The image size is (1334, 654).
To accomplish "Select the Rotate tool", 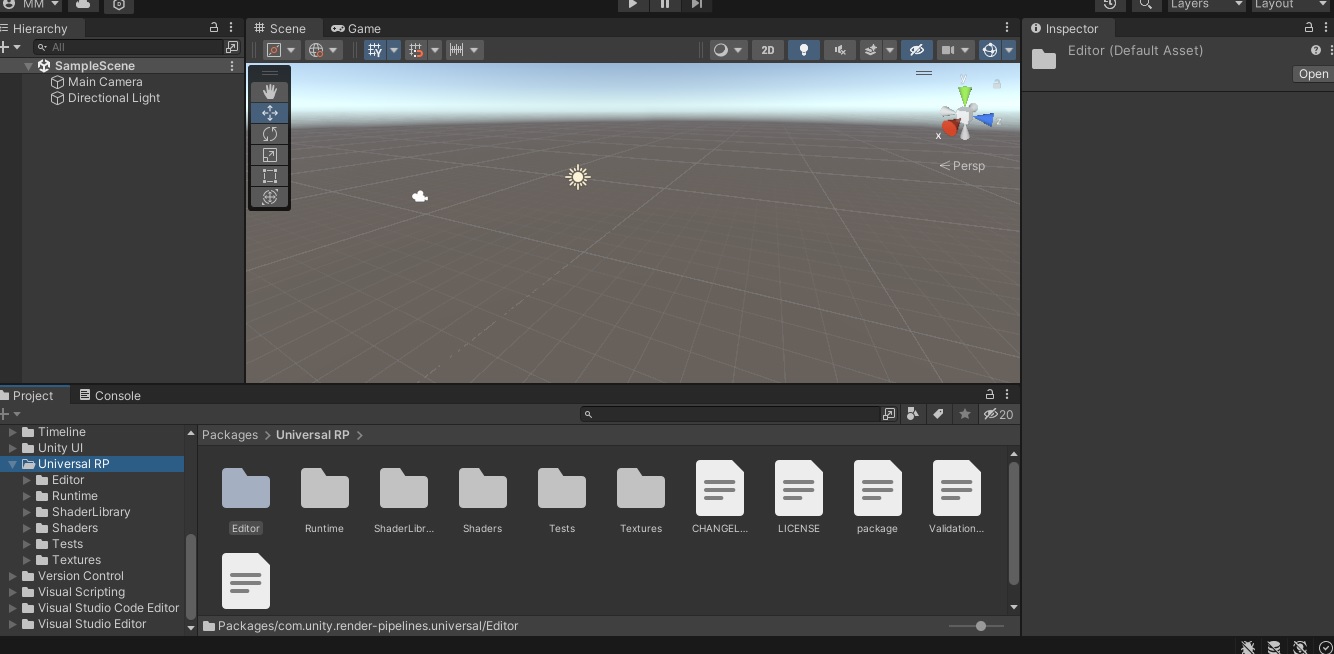I will tap(269, 133).
